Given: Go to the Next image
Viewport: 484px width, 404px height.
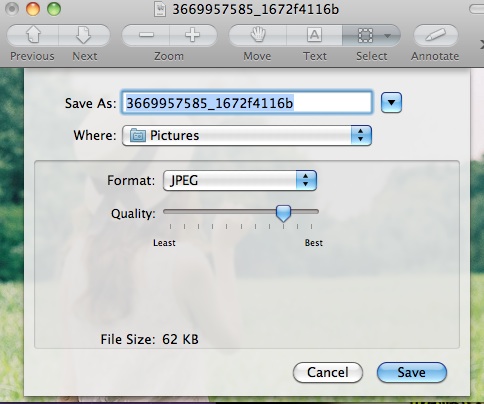Looking at the screenshot, I should click(84, 35).
